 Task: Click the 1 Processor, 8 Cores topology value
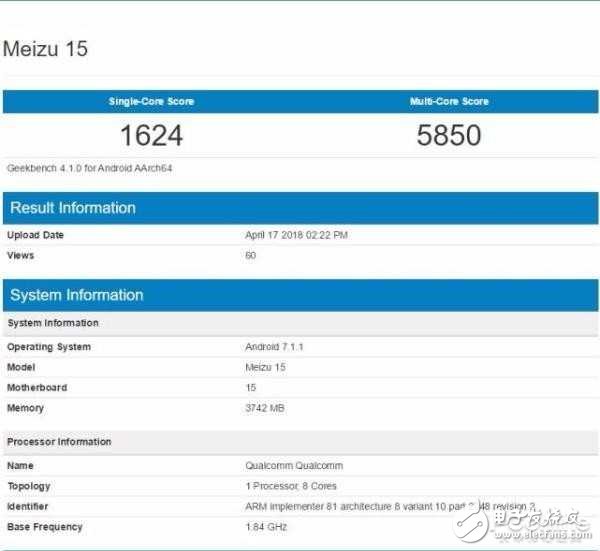[289, 486]
